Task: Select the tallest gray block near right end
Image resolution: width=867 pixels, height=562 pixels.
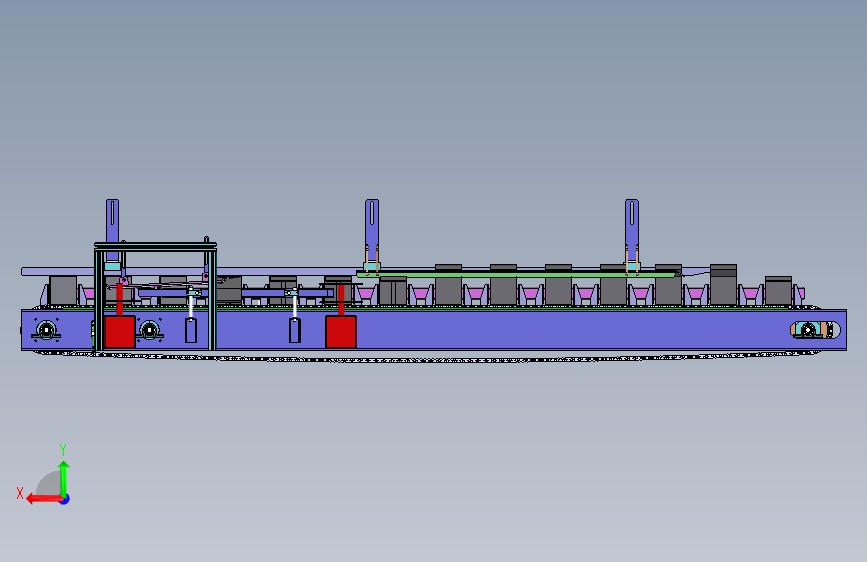Action: [x=723, y=285]
